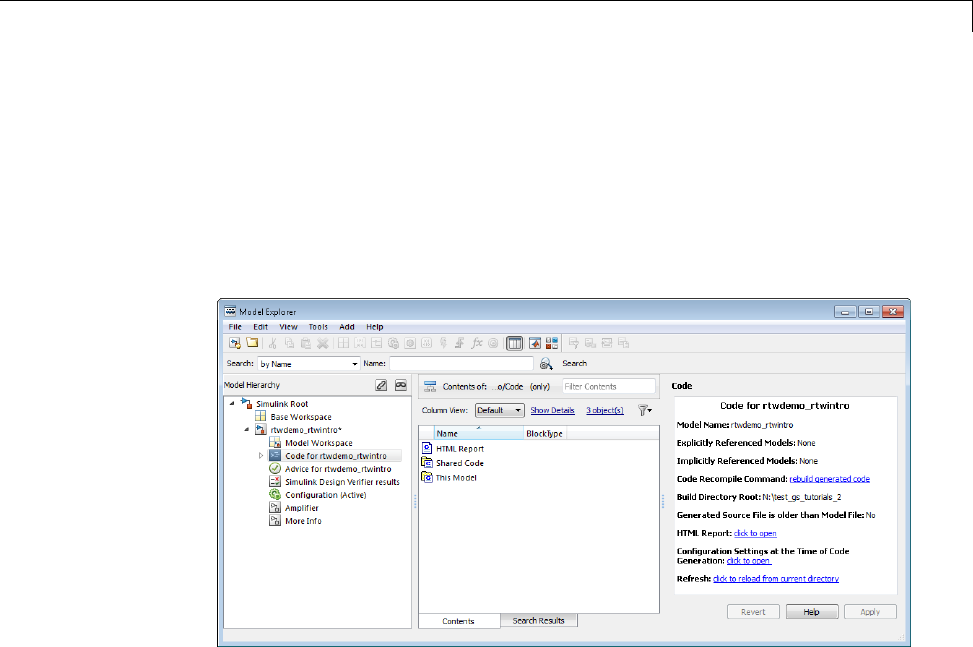
Task: Select Model Workspace text in the hierarchy
Action: coord(319,443)
